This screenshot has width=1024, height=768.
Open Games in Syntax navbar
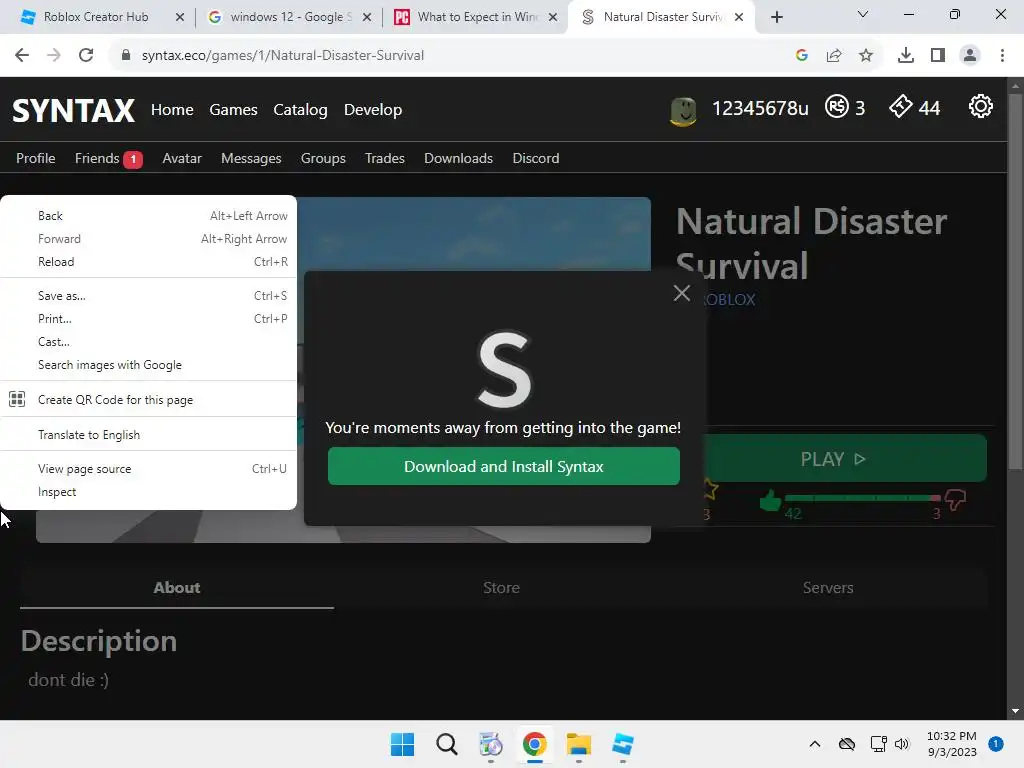pyautogui.click(x=233, y=110)
